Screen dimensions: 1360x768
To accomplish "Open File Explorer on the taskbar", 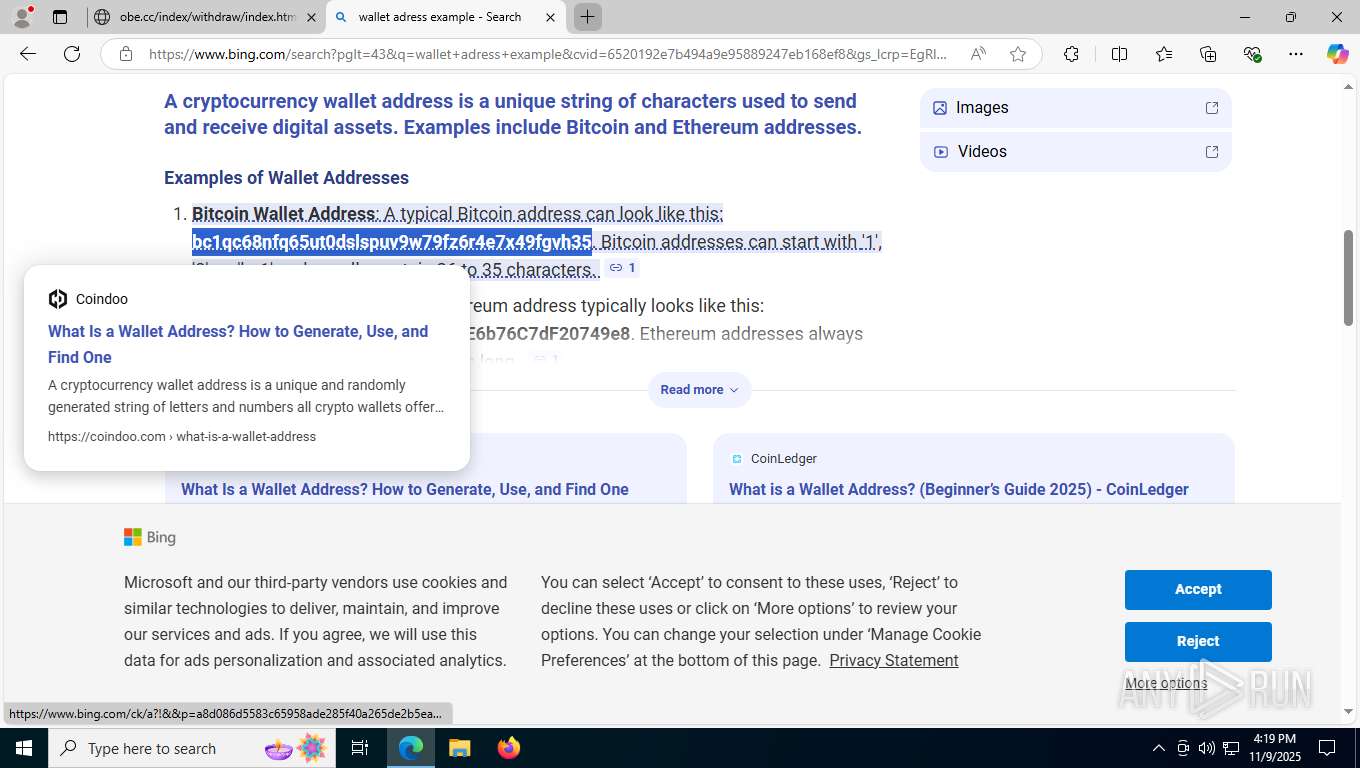I will coord(459,748).
